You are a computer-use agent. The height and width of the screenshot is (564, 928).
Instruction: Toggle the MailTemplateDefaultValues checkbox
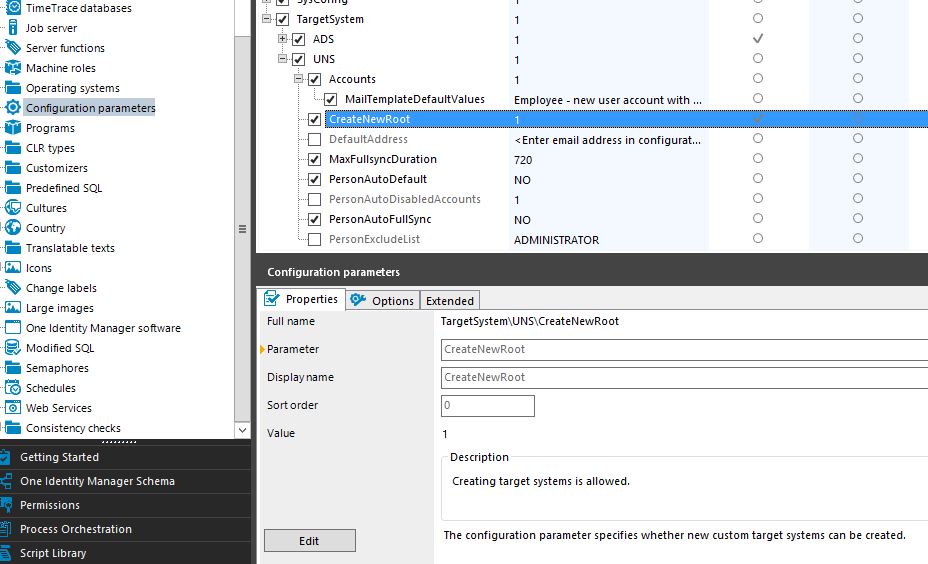click(x=331, y=99)
